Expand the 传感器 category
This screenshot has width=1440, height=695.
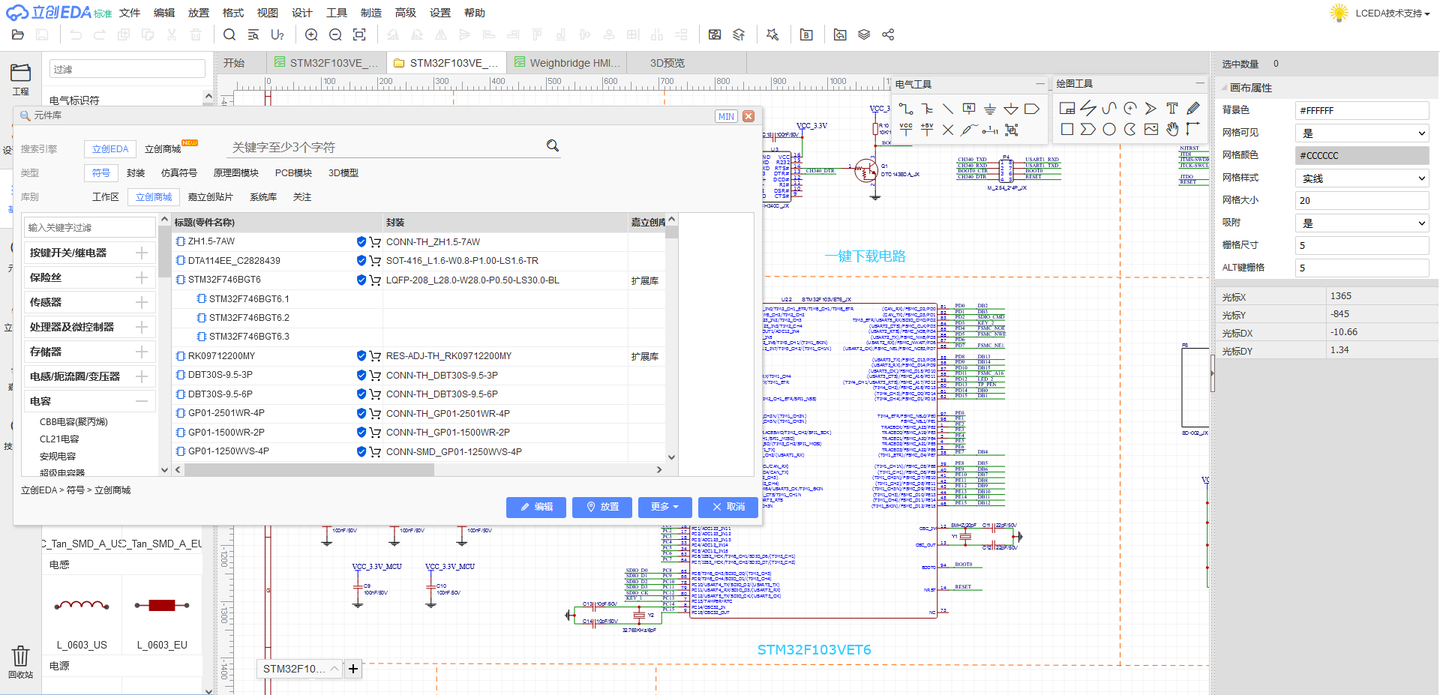(142, 302)
